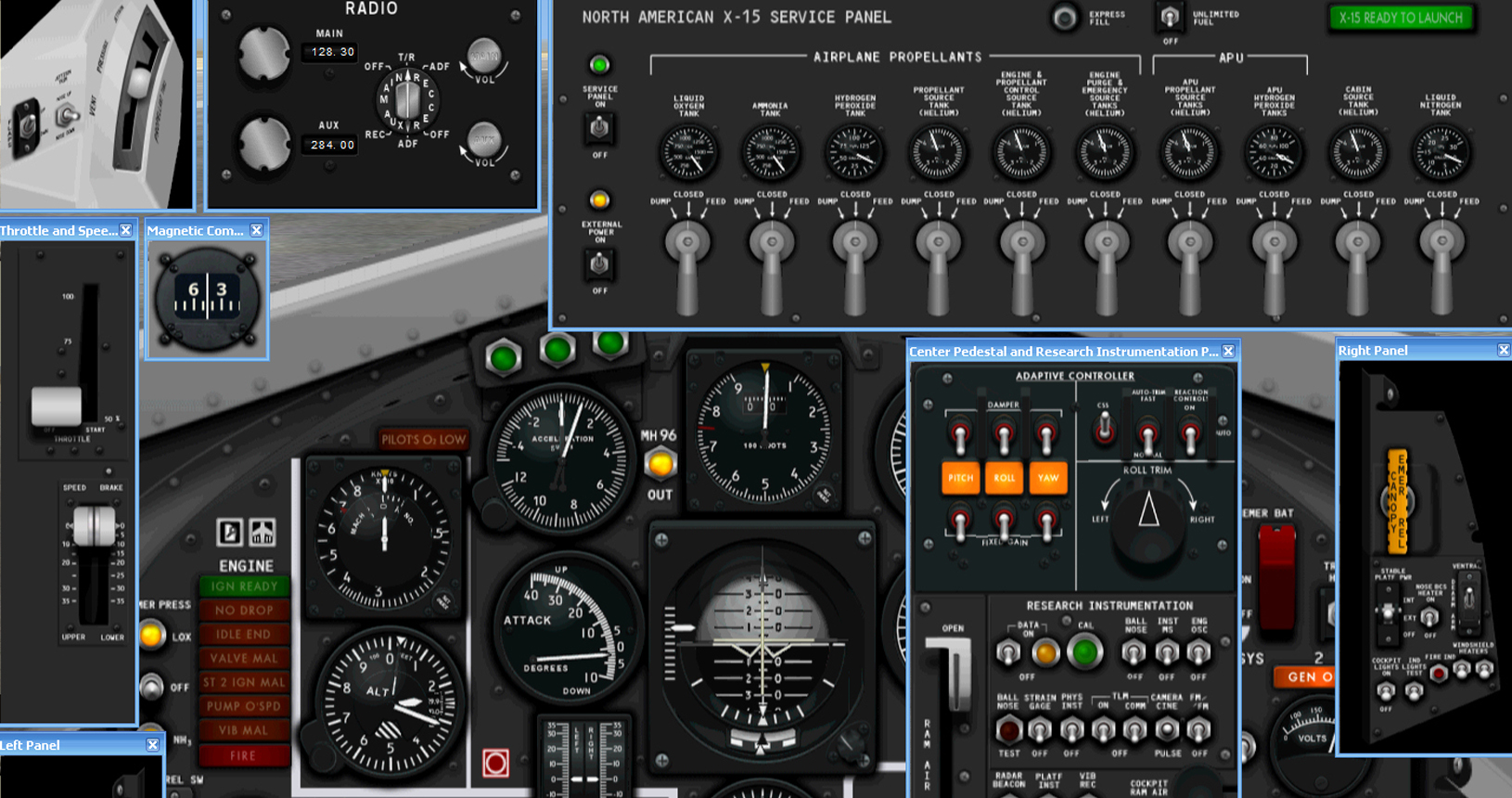Click the MAIN radio volume knob
This screenshot has width=1512, height=798.
[x=483, y=57]
